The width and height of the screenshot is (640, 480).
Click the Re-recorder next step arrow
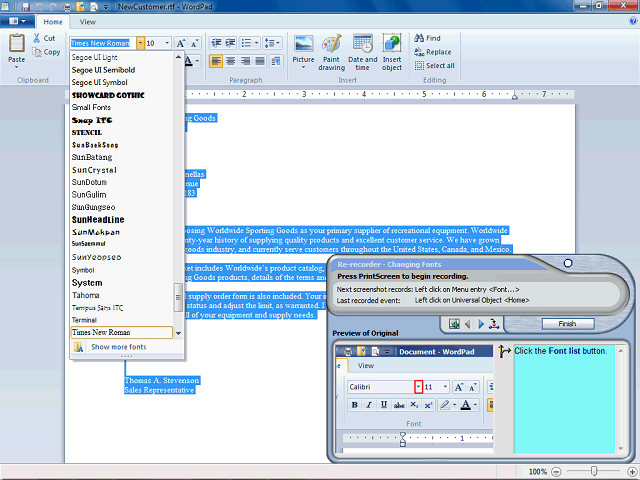click(x=481, y=324)
